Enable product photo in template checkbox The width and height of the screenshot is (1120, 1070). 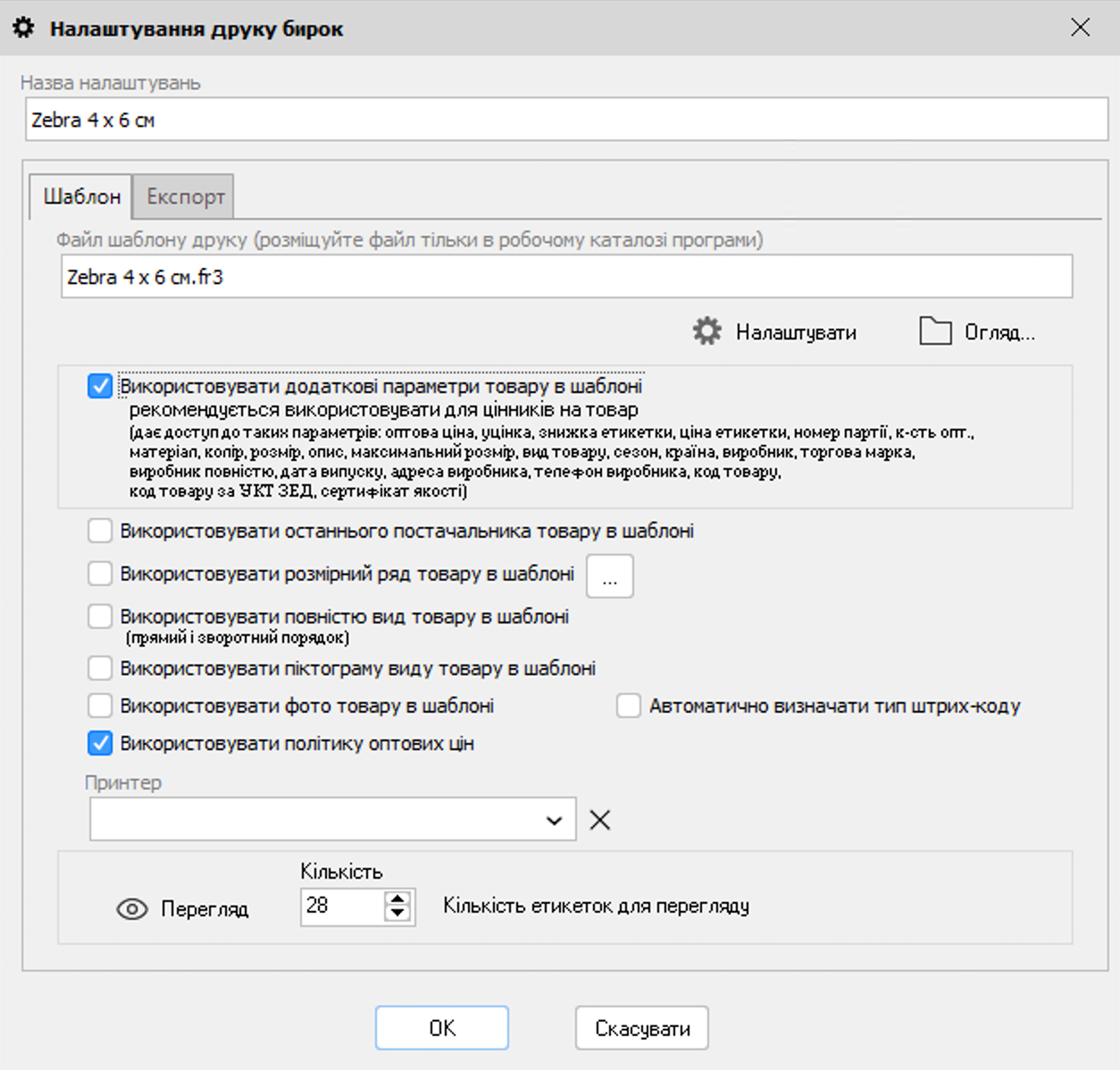pyautogui.click(x=100, y=706)
